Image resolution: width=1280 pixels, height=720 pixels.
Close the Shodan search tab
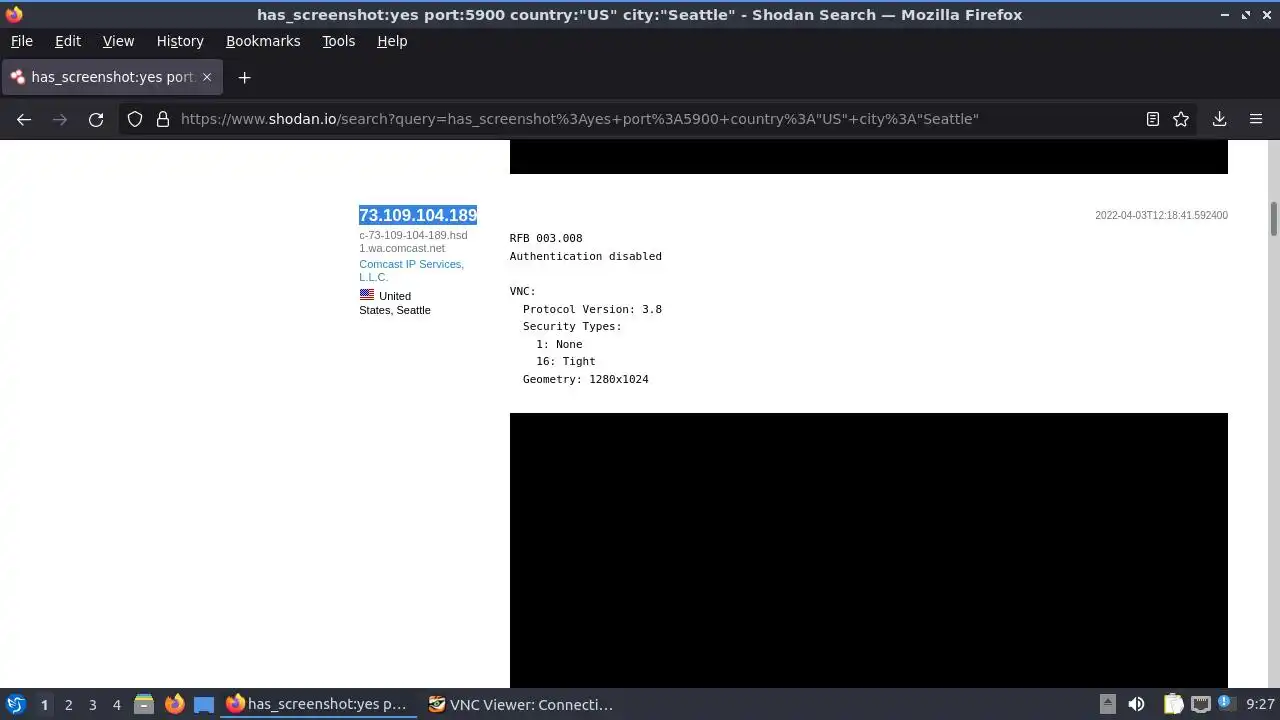point(207,77)
